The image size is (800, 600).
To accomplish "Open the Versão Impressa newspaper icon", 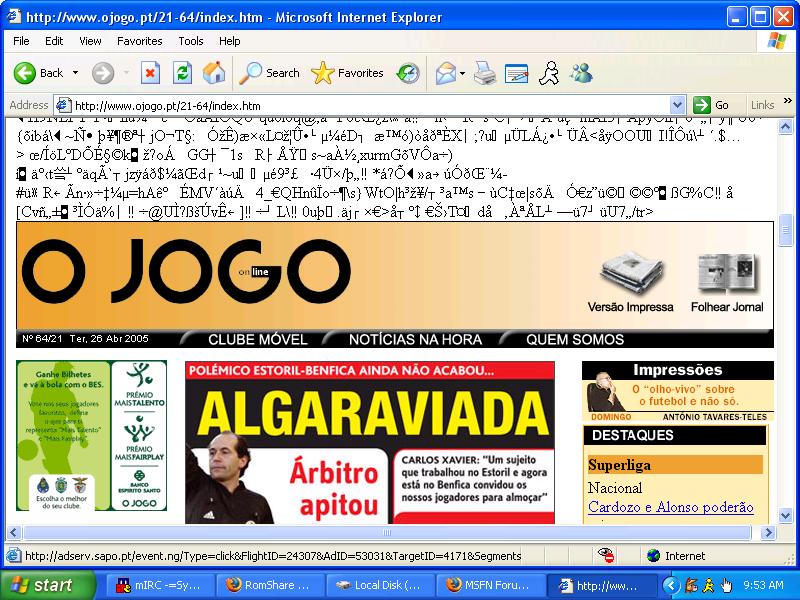I will 631,282.
